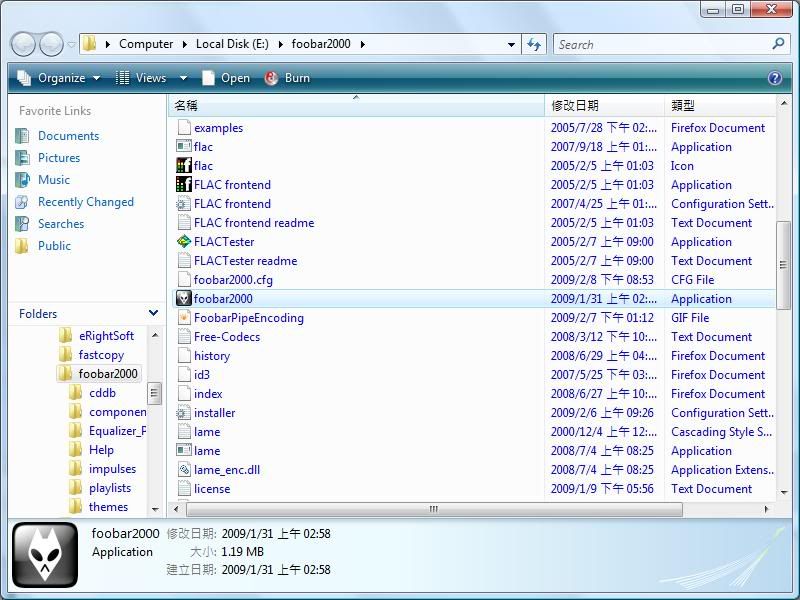This screenshot has height=600, width=800.
Task: Select the FLAC frontend application
Action: tap(234, 184)
